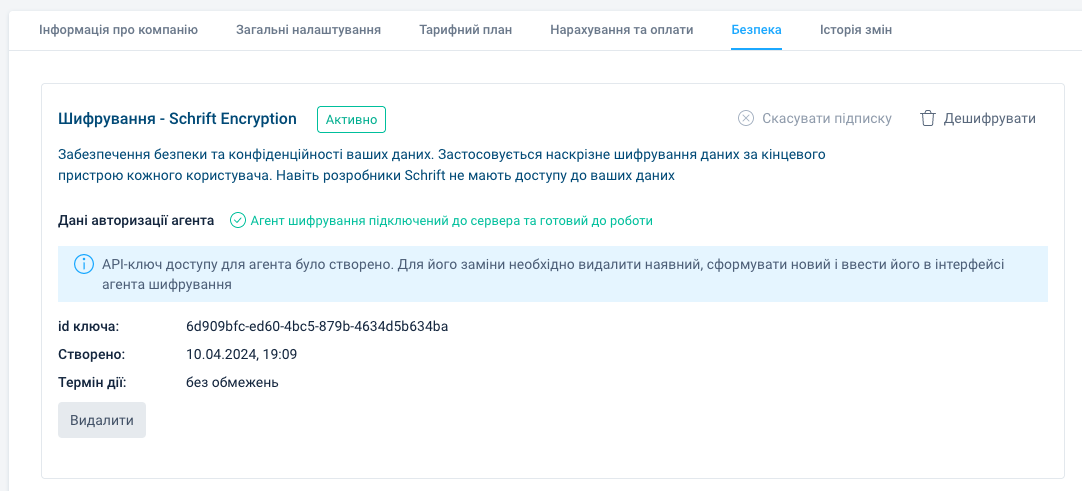
Task: Click the key ID value 6d909bfc
Action: tap(317, 326)
